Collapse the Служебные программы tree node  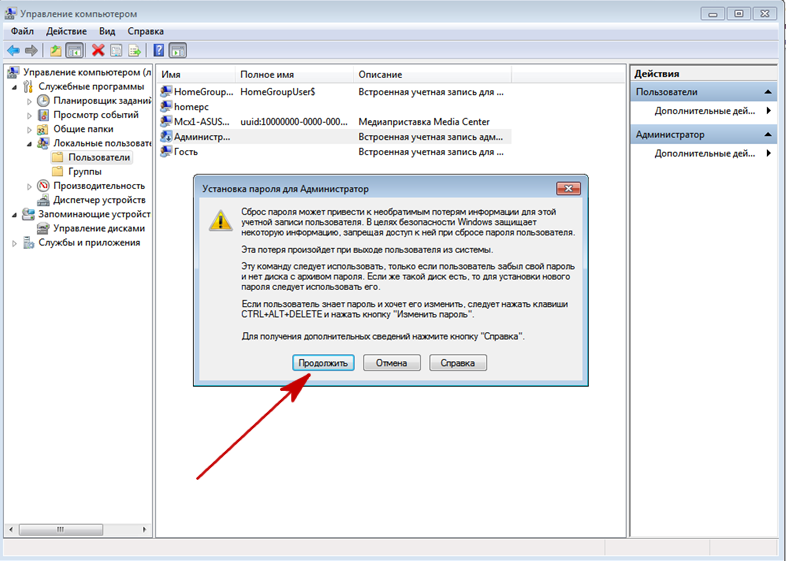click(15, 87)
